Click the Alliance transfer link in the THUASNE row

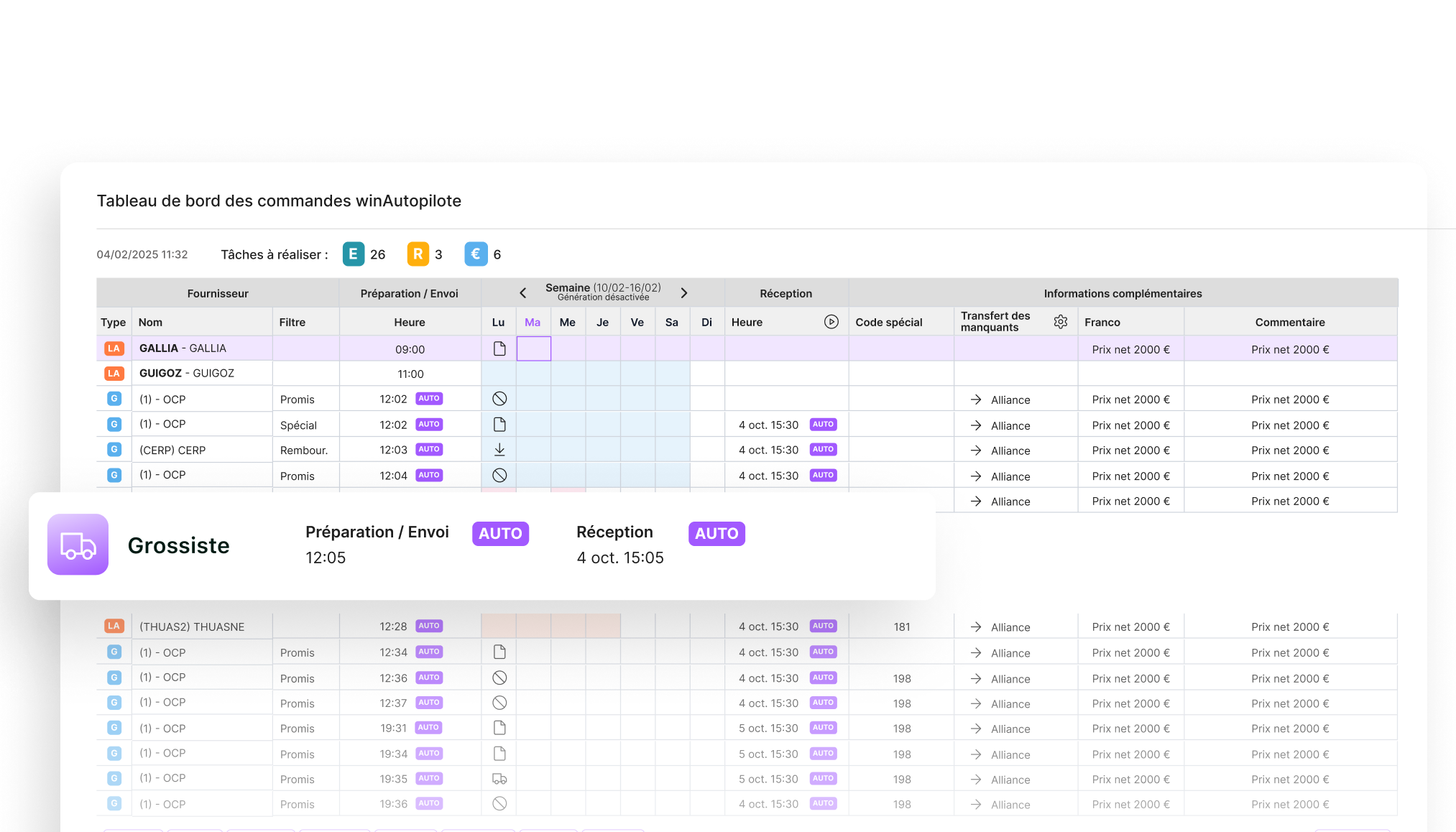(x=1010, y=627)
